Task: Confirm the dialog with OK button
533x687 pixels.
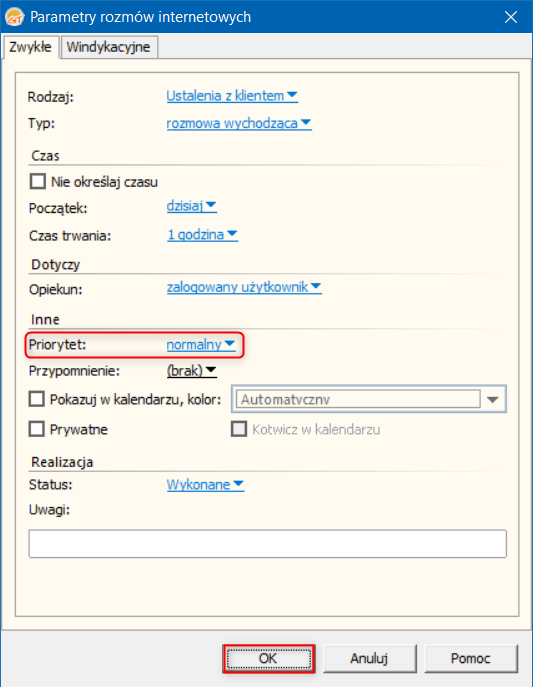Action: coord(268,658)
